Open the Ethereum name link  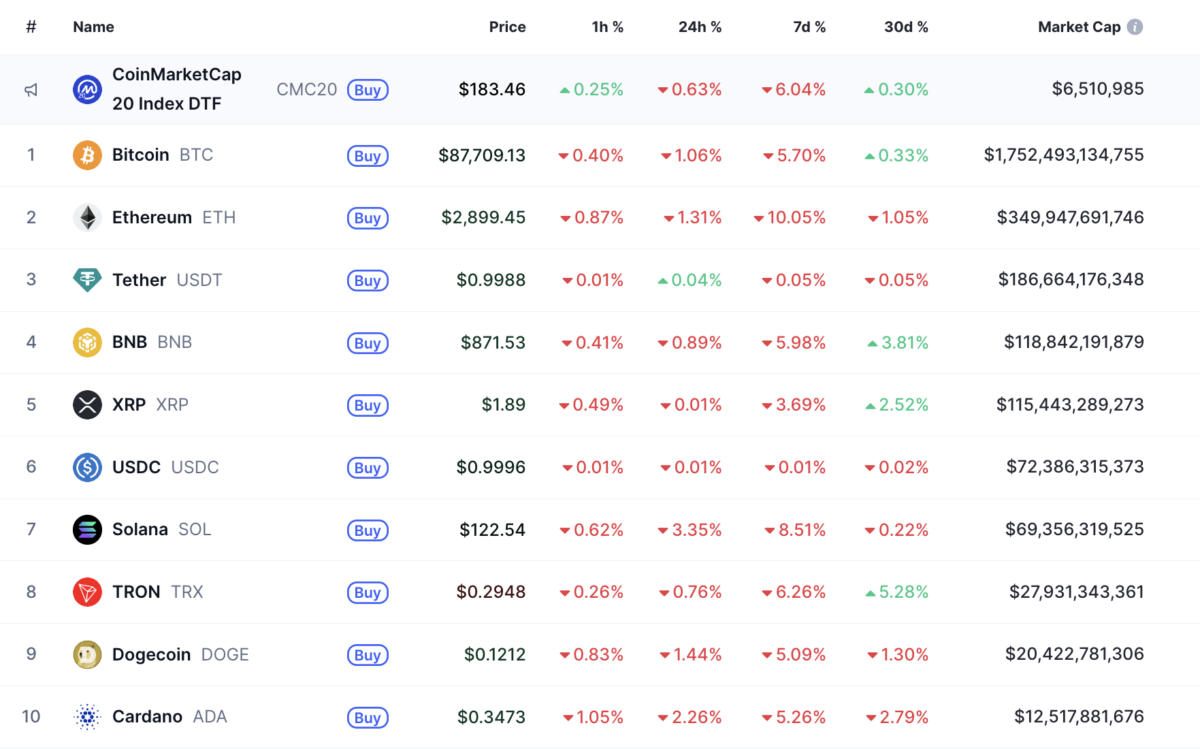152,217
